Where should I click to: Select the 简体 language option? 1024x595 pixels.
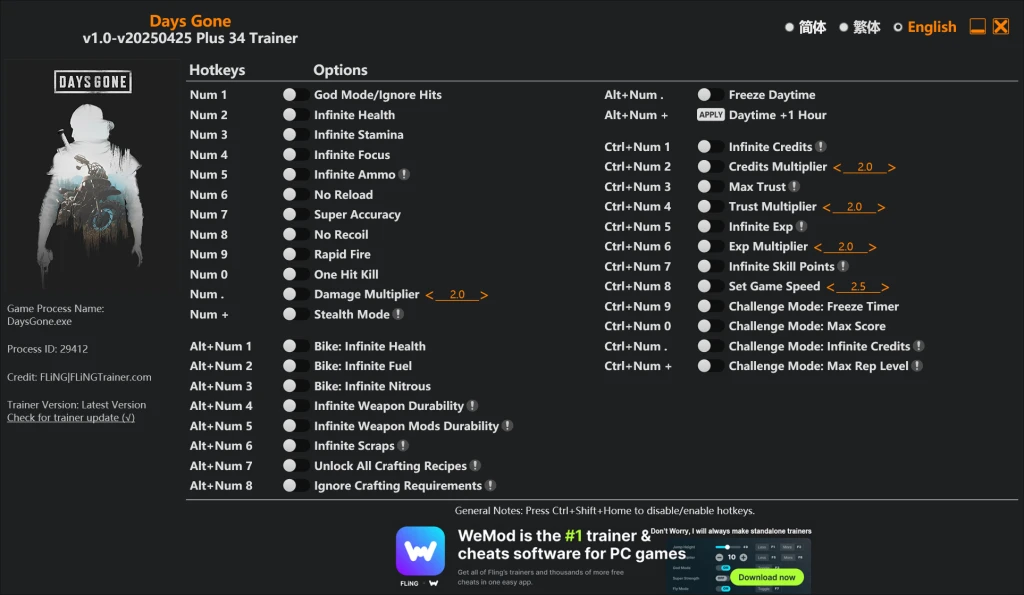point(805,27)
